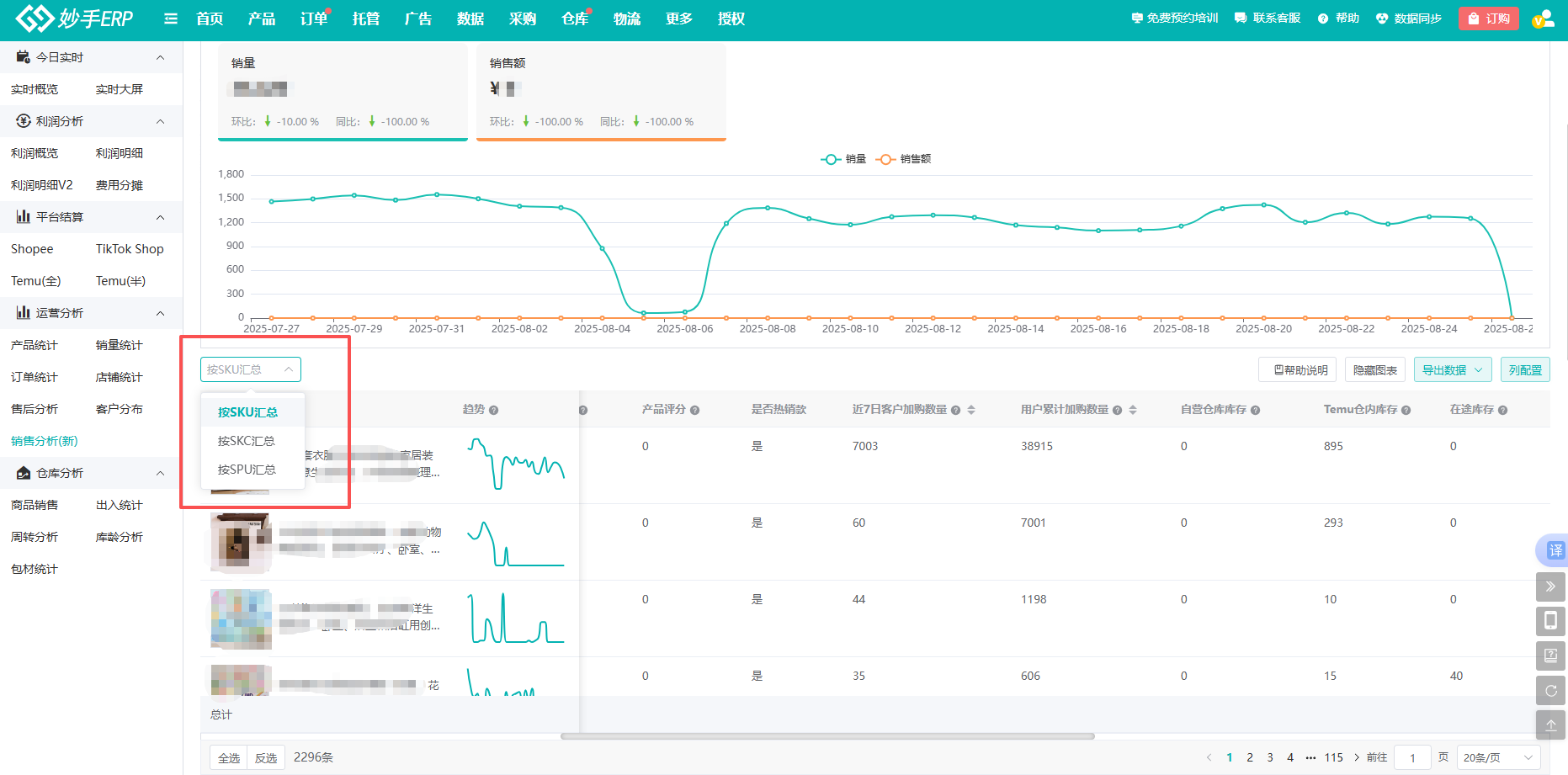1568x775 pixels.
Task: Select 按SKC汇总 from the dropdown list
Action: [x=246, y=441]
